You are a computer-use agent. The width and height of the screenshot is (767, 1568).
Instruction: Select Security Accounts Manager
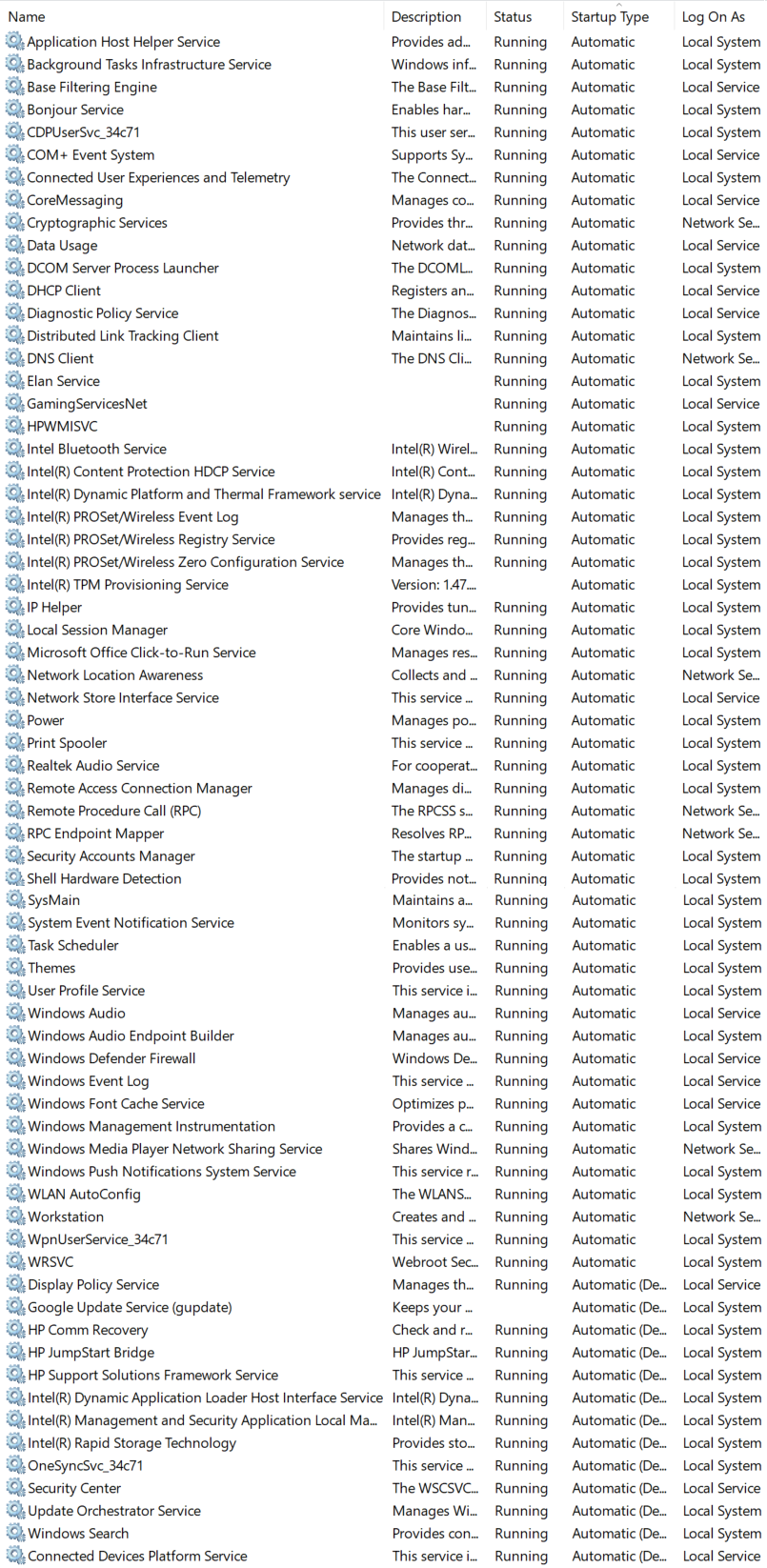[x=111, y=856]
